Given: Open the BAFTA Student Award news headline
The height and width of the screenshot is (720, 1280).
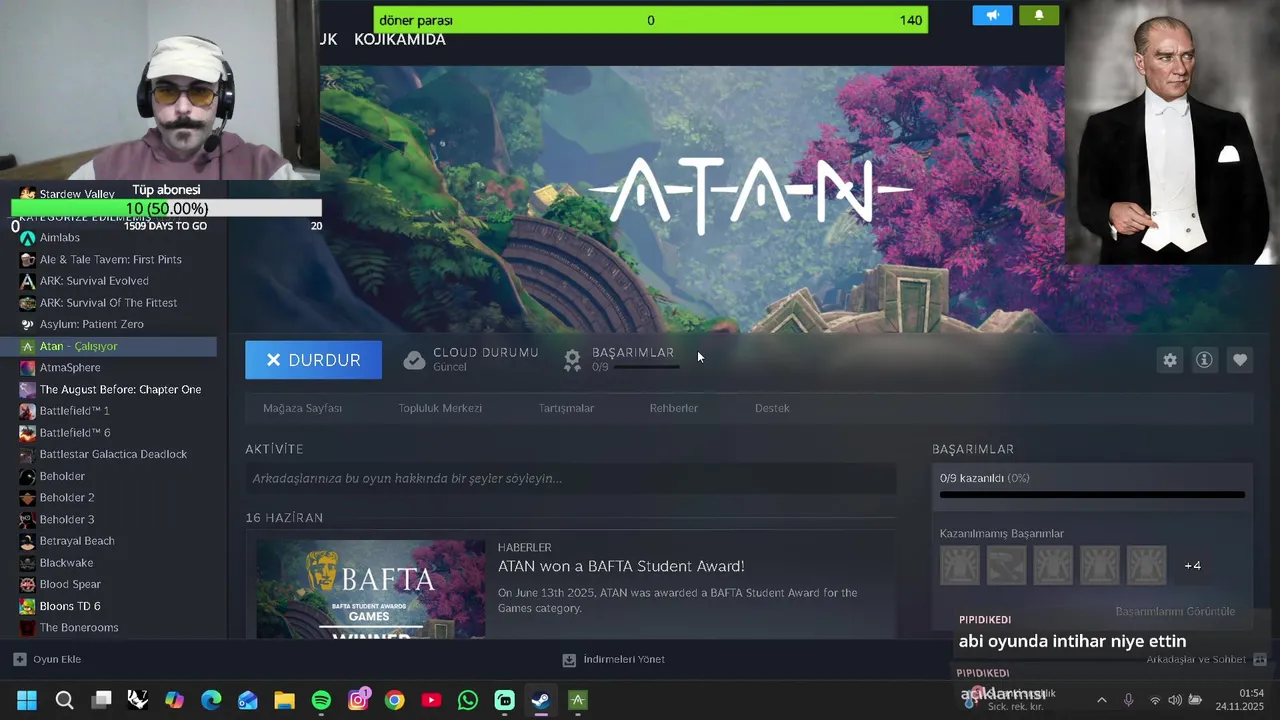Looking at the screenshot, I should [621, 566].
